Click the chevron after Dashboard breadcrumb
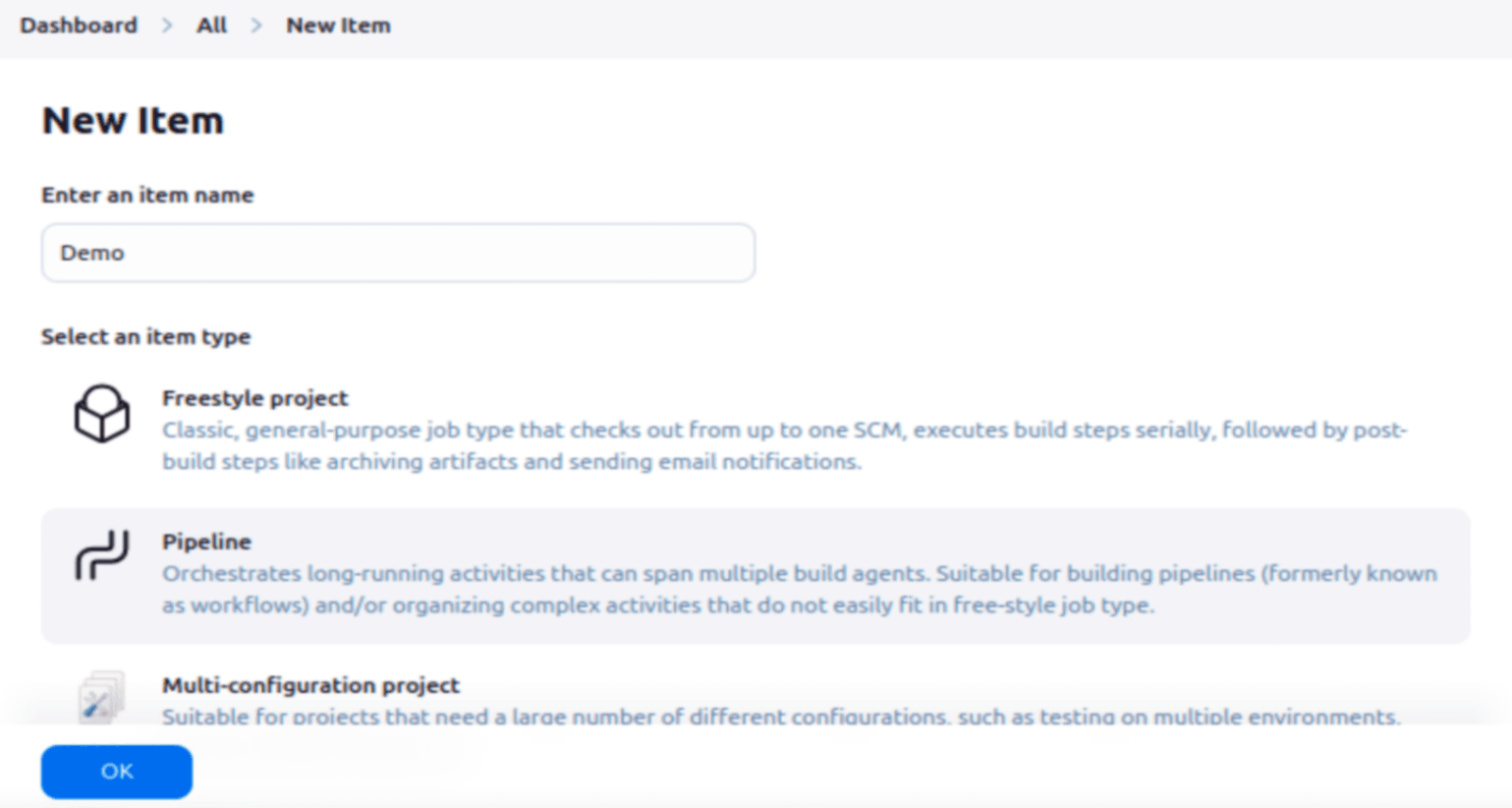The width and height of the screenshot is (1512, 808). point(167,26)
